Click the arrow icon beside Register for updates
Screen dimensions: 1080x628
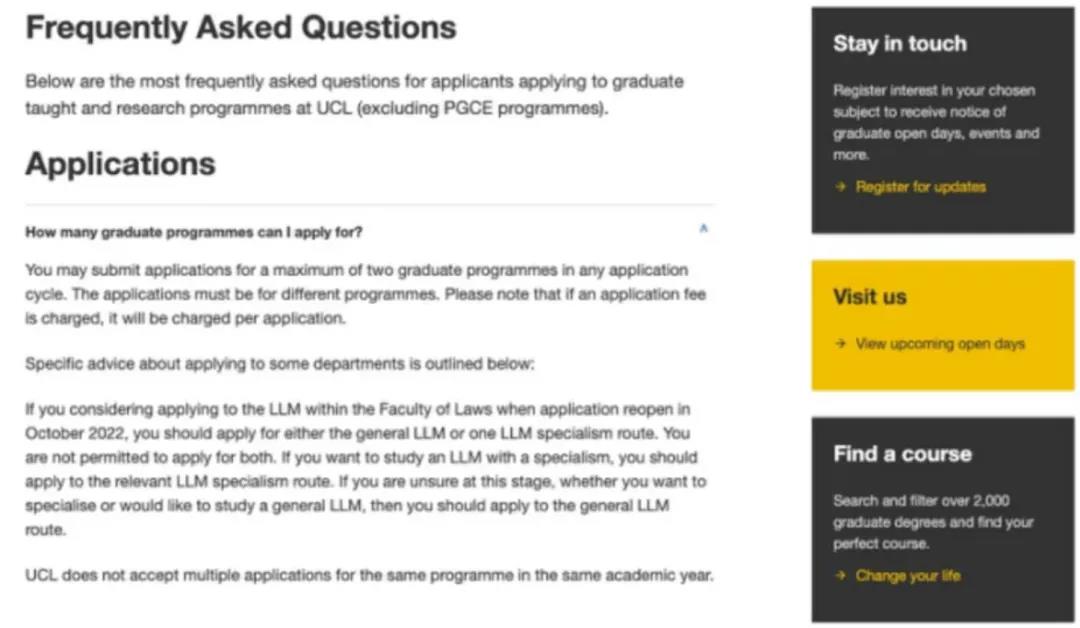pyautogui.click(x=838, y=186)
